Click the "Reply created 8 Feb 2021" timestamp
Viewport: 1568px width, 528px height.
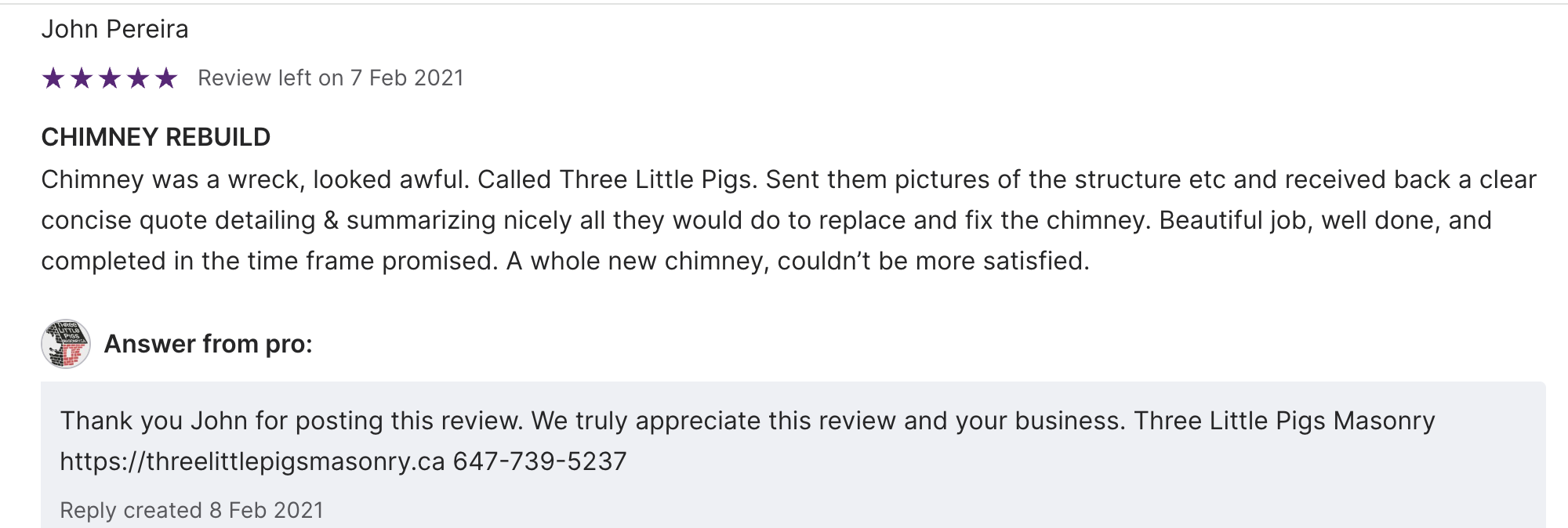click(x=191, y=510)
